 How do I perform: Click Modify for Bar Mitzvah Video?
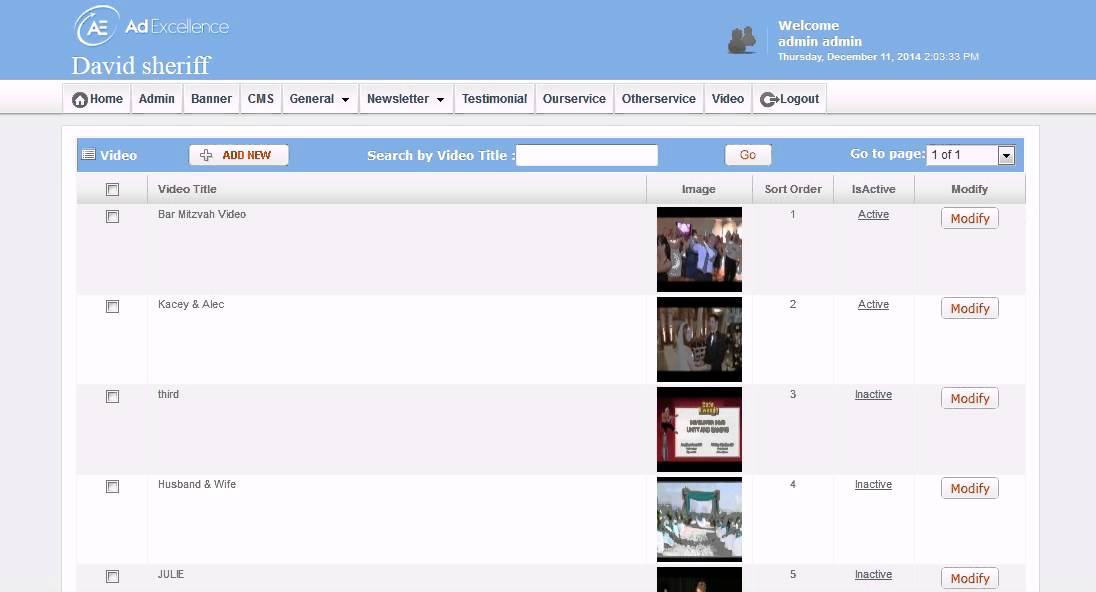(969, 218)
